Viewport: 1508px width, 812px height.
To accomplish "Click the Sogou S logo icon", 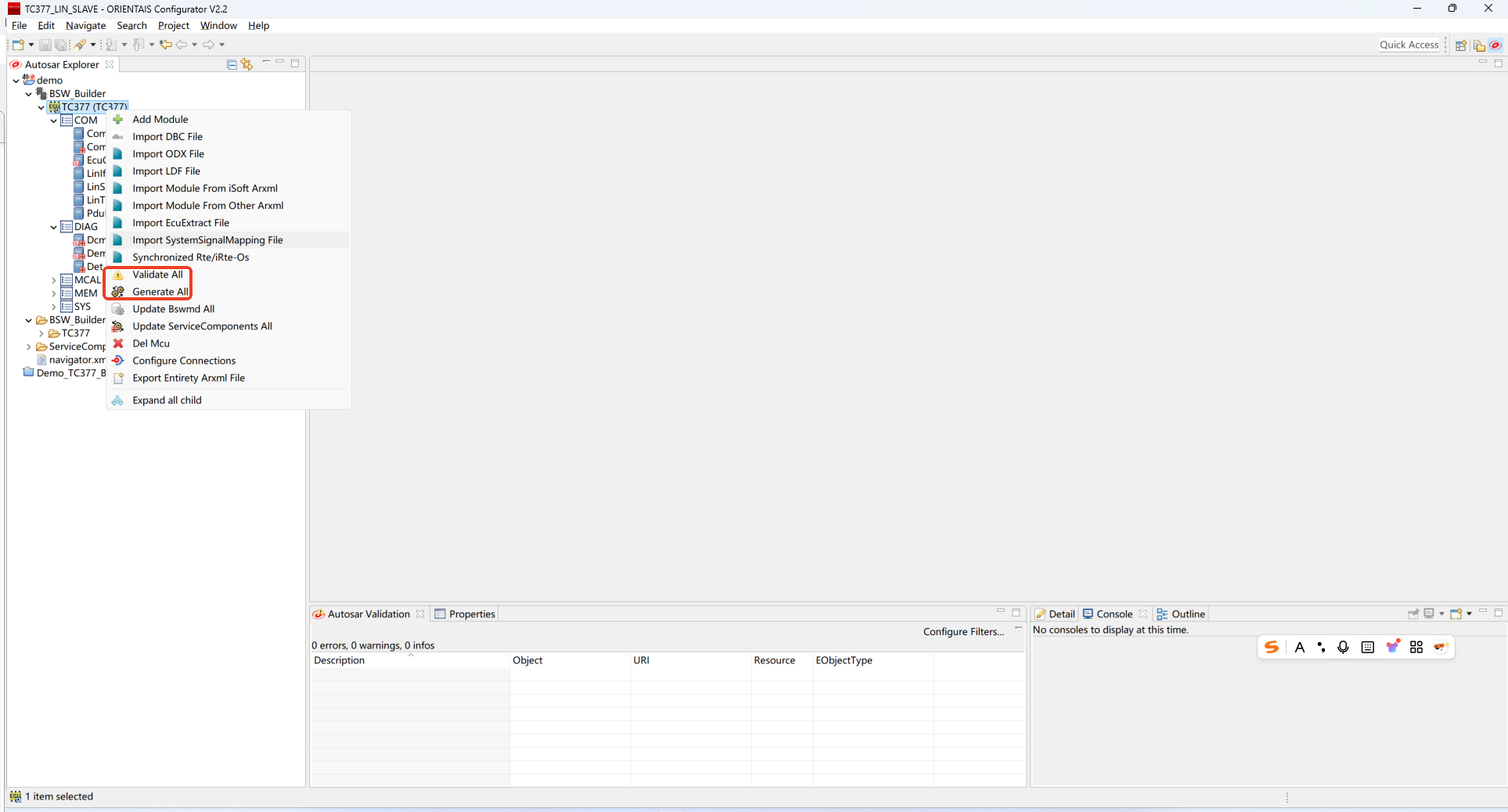I will 1272,647.
